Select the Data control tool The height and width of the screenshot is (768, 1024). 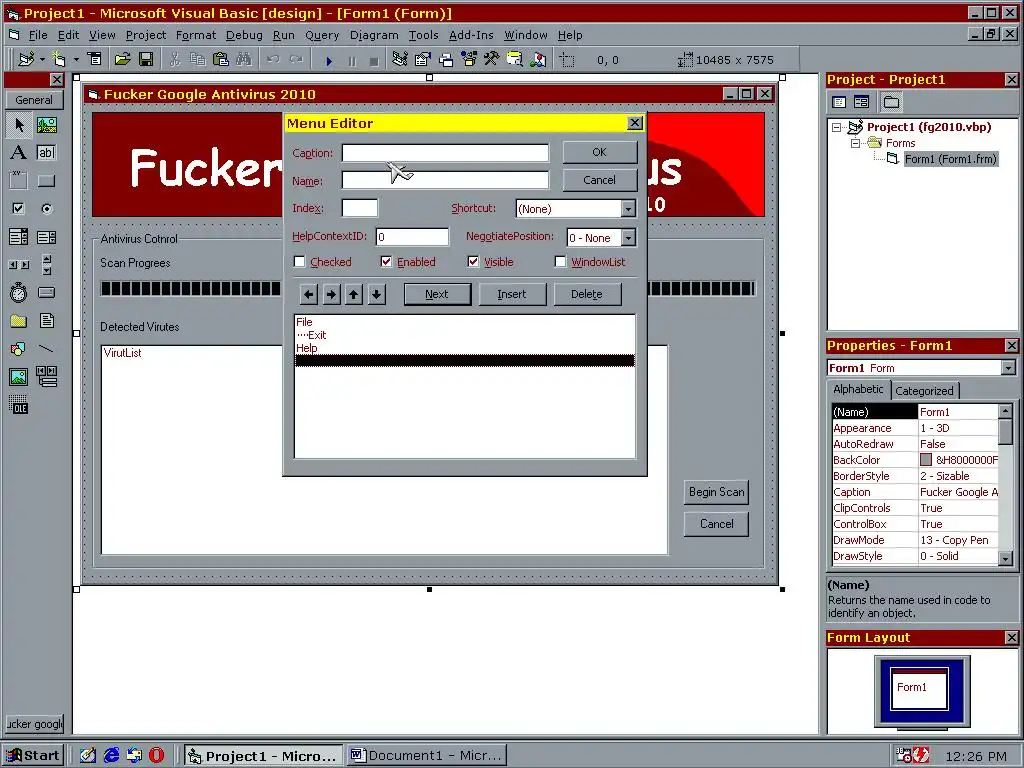(x=46, y=377)
